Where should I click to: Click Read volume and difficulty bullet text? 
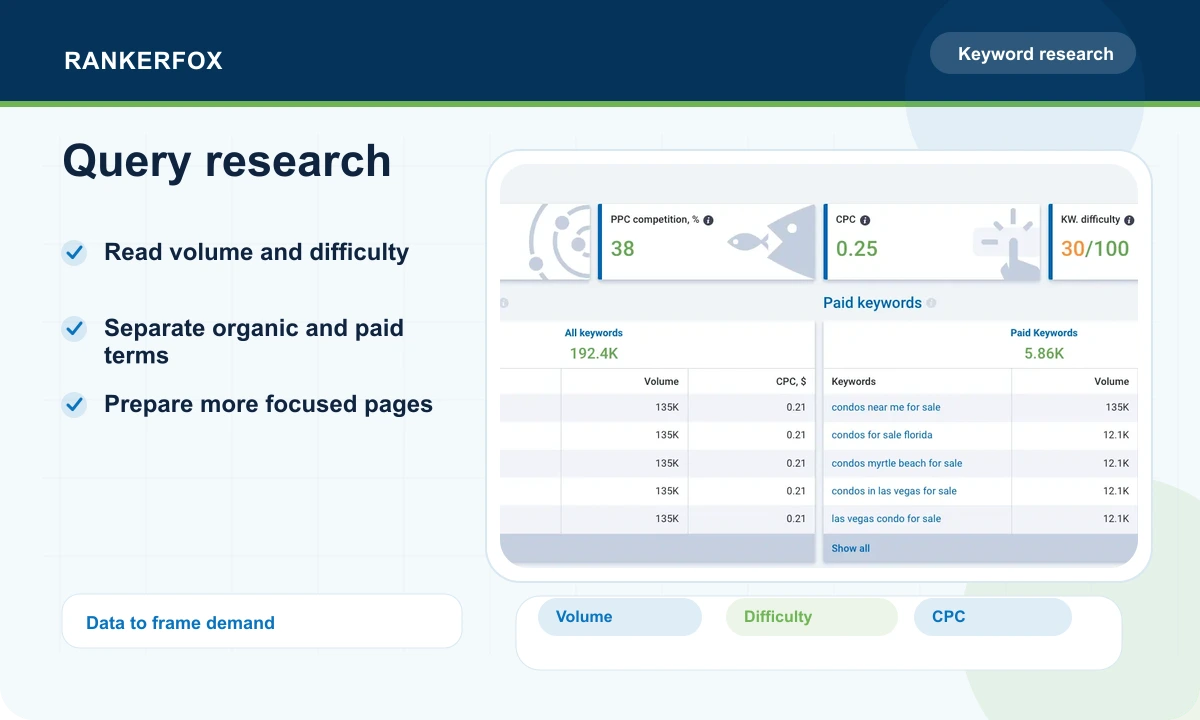(256, 252)
